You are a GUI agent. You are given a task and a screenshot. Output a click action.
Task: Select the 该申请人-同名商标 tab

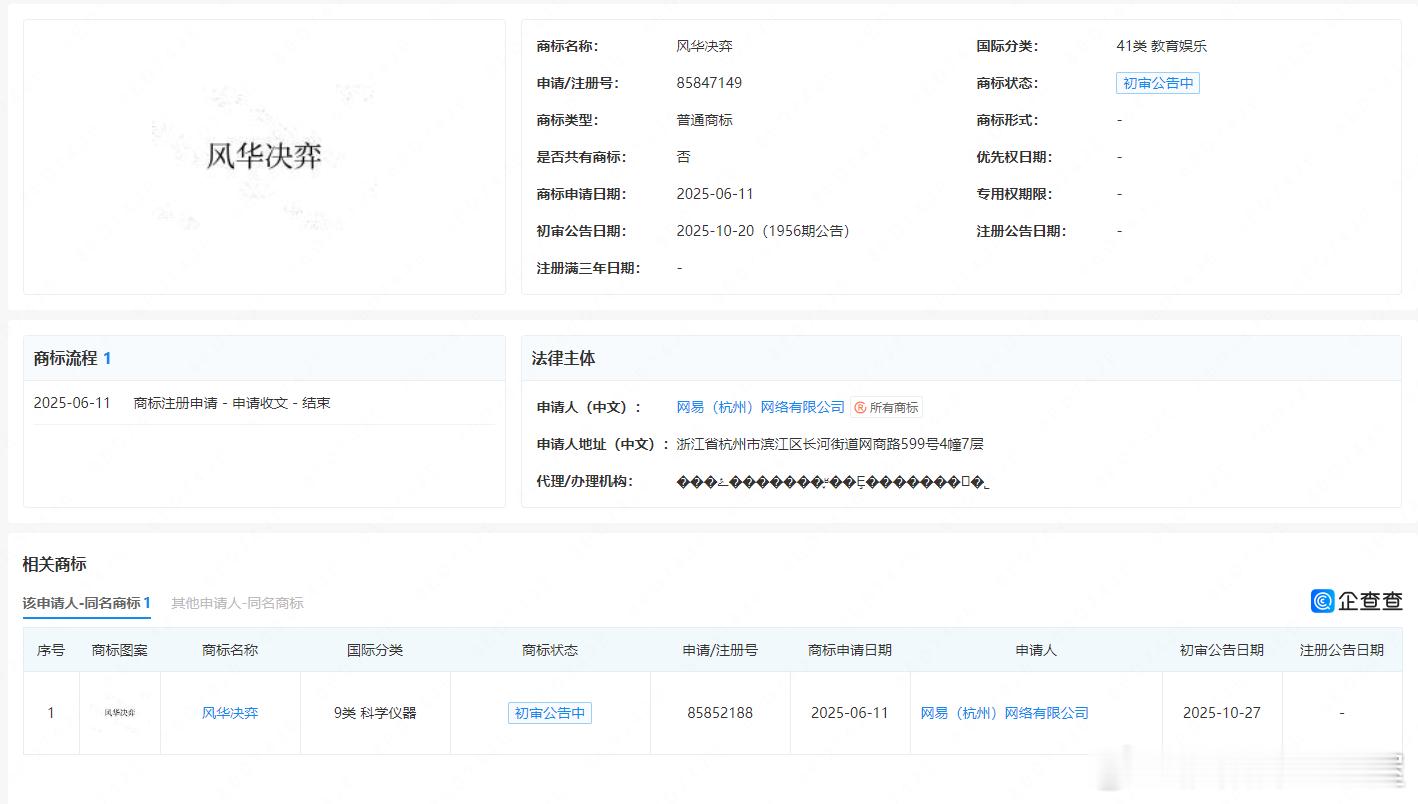(x=86, y=603)
